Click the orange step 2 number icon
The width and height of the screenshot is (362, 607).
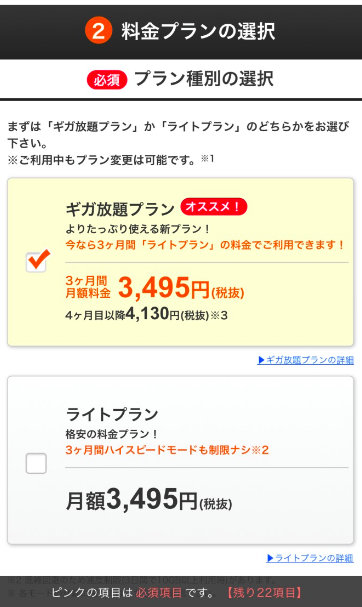click(98, 30)
